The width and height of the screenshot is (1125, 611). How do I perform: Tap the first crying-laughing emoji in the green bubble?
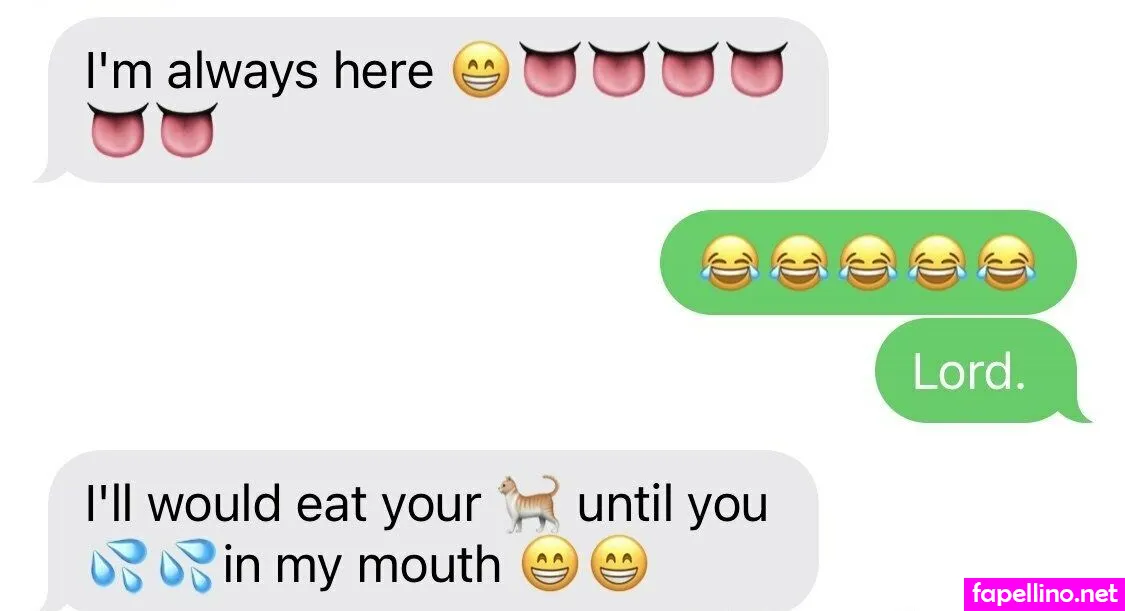[x=730, y=262]
